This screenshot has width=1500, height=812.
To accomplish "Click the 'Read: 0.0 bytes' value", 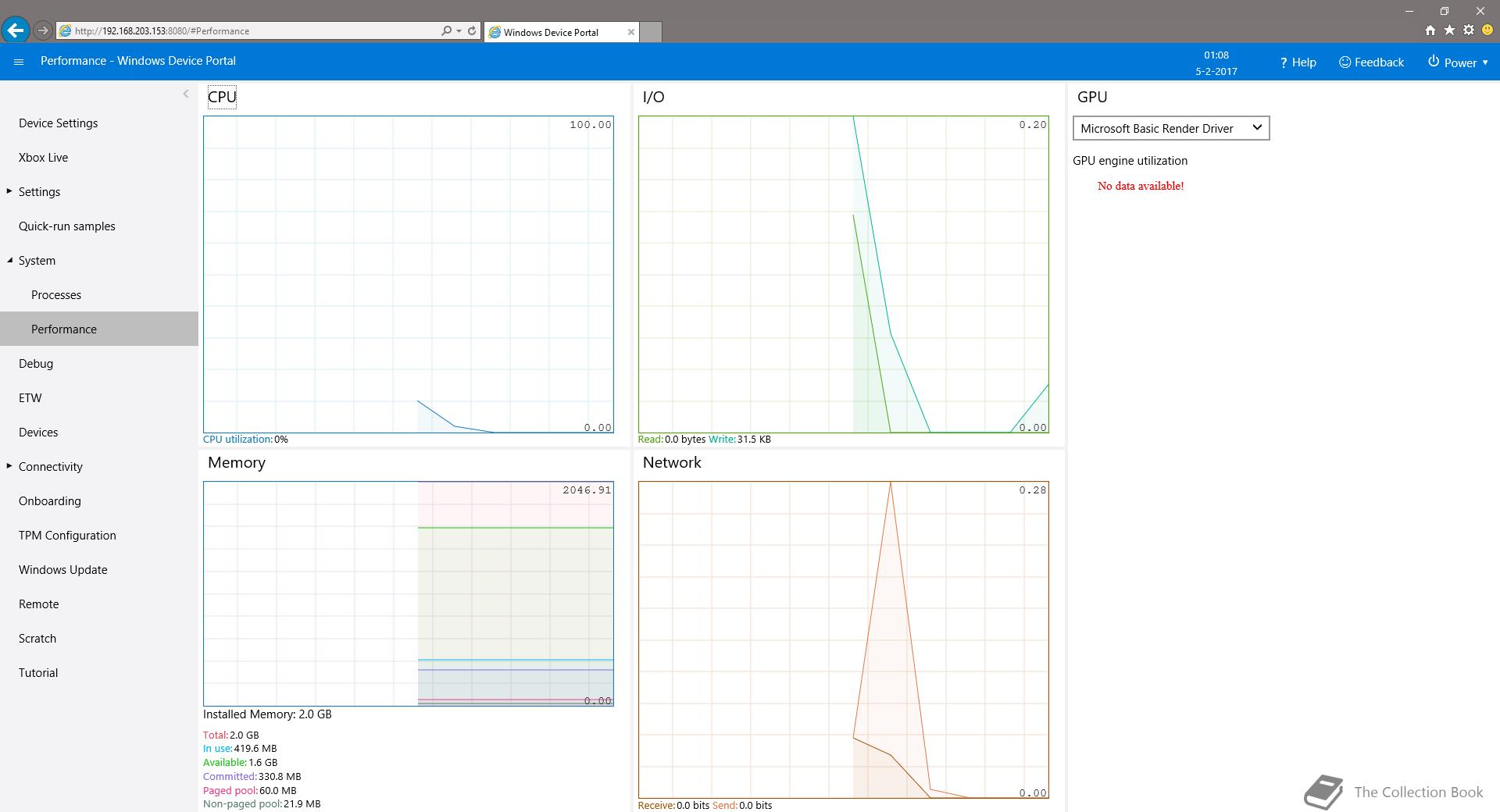I will coord(672,440).
